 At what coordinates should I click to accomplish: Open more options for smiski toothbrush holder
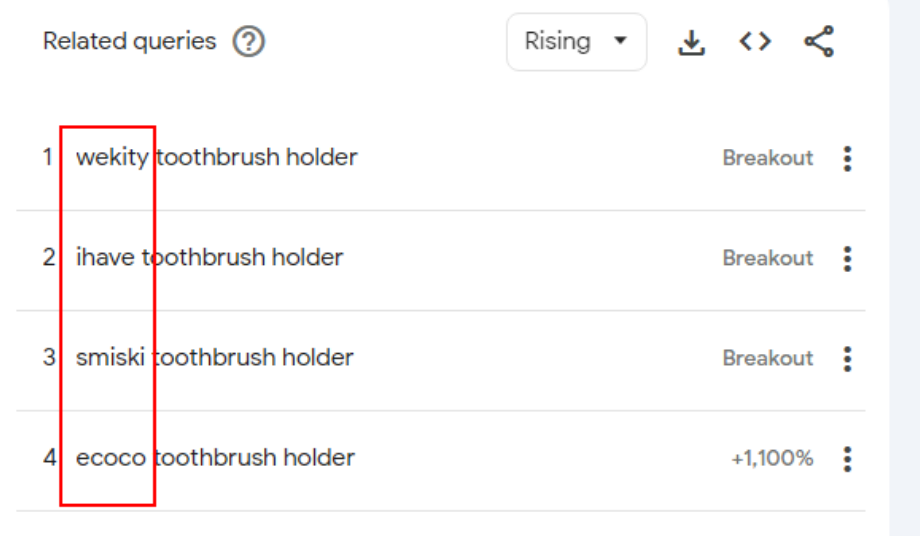[x=847, y=359]
